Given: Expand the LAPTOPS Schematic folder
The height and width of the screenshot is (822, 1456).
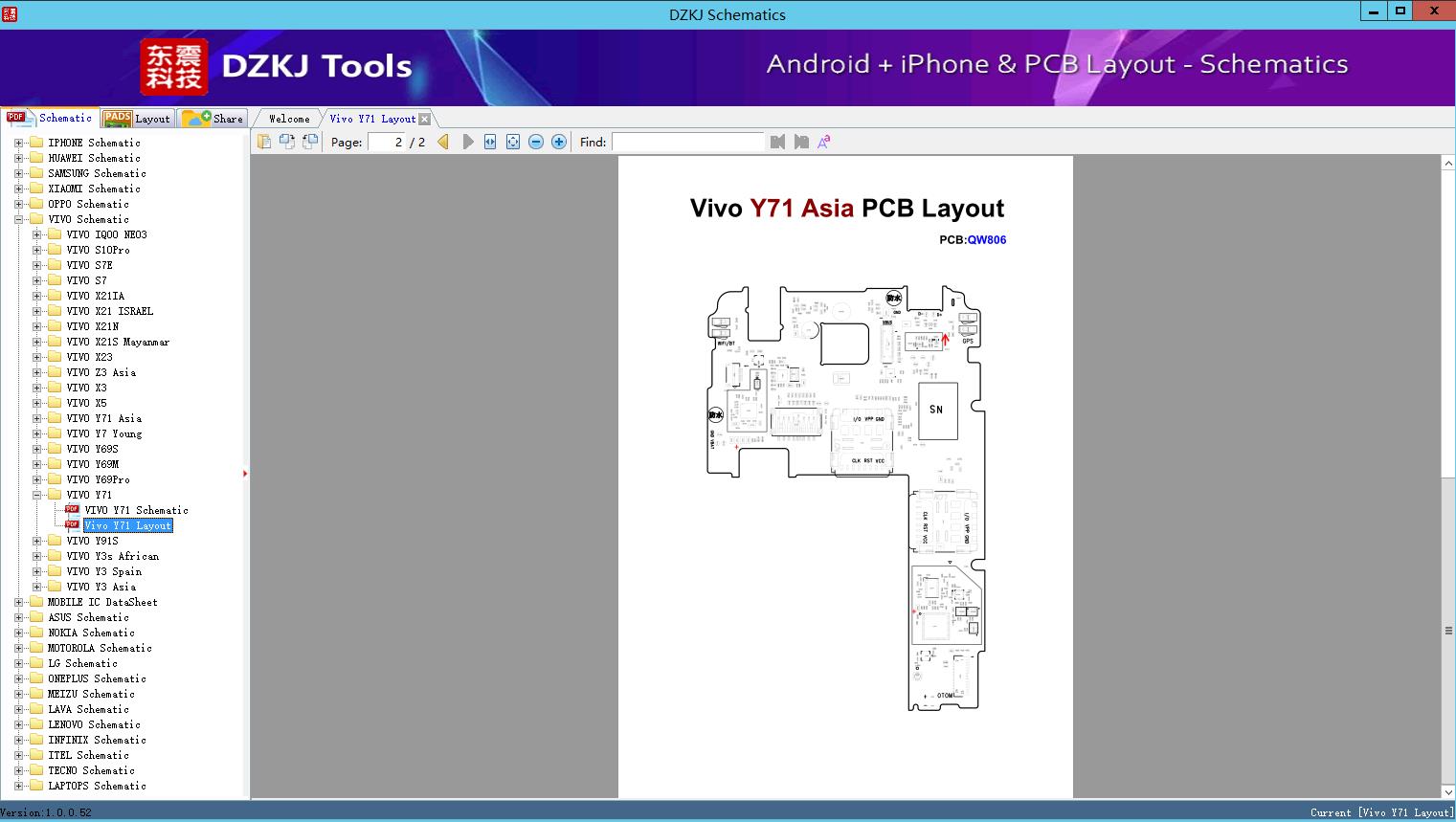Looking at the screenshot, I should pos(18,786).
